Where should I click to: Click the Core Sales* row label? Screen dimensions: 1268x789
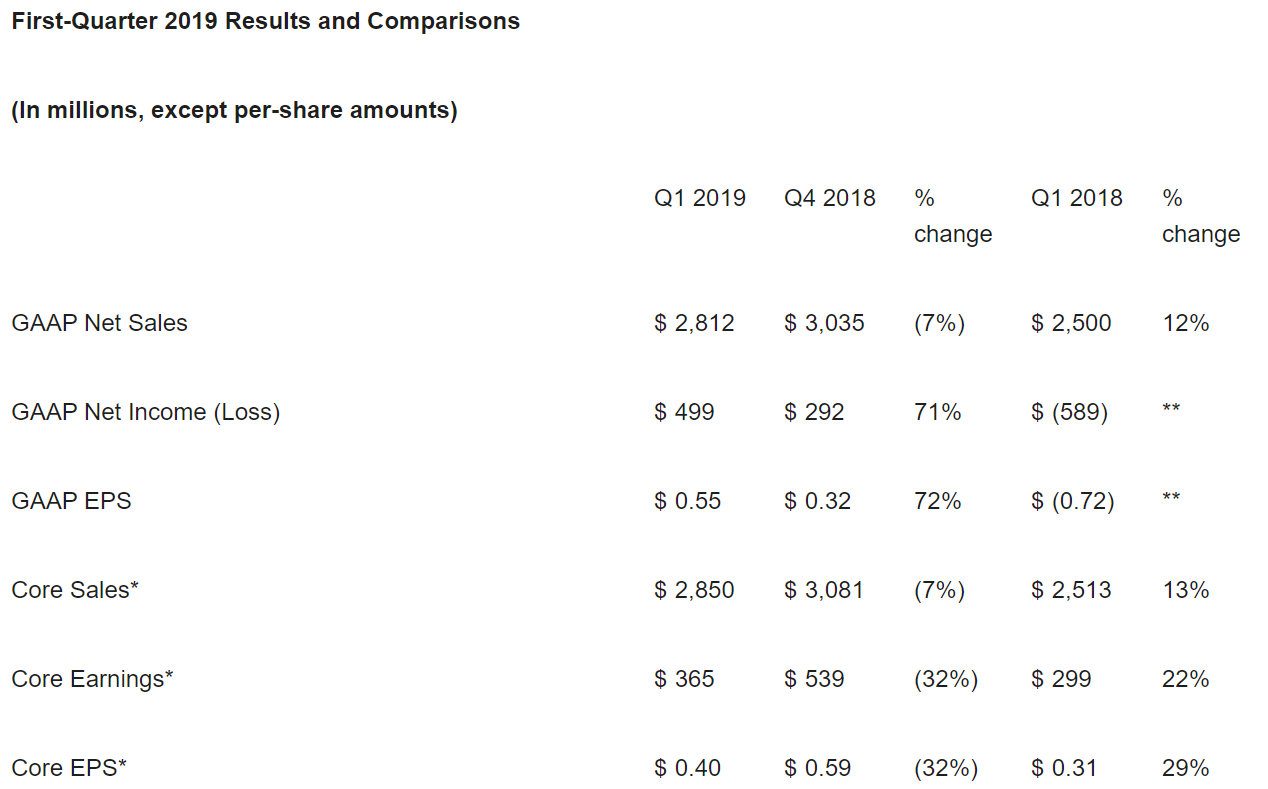pyautogui.click(x=75, y=590)
